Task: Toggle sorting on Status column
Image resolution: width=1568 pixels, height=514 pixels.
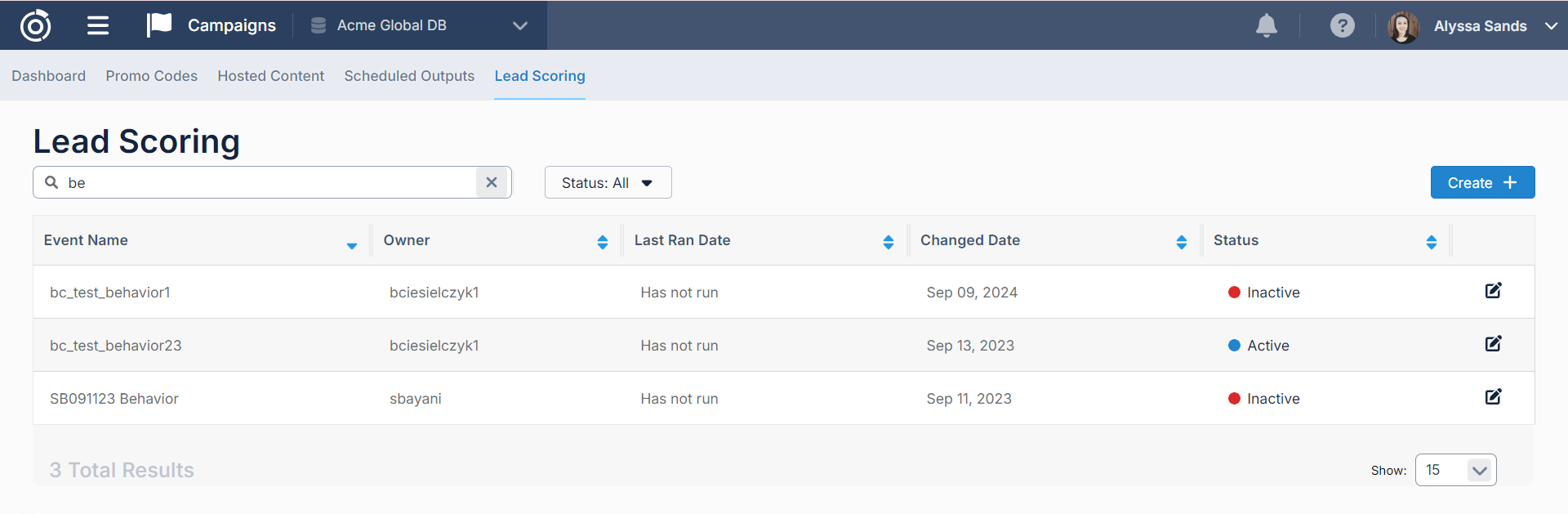Action: [1431, 242]
